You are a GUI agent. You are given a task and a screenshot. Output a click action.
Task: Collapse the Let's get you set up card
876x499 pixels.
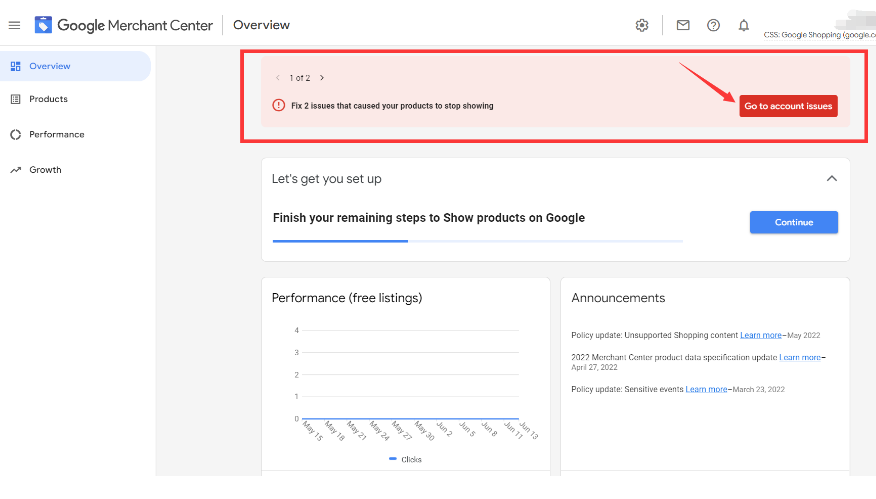[831, 178]
